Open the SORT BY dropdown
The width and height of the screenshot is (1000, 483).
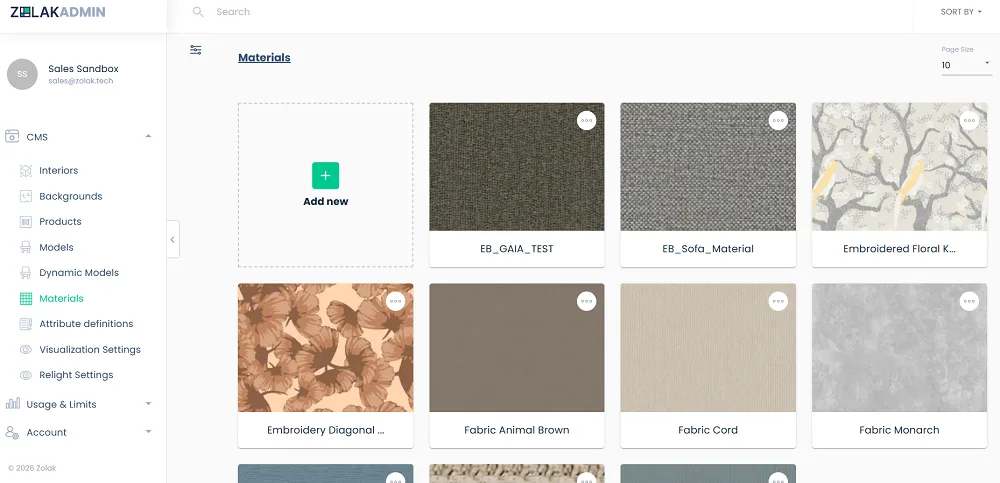pyautogui.click(x=960, y=12)
